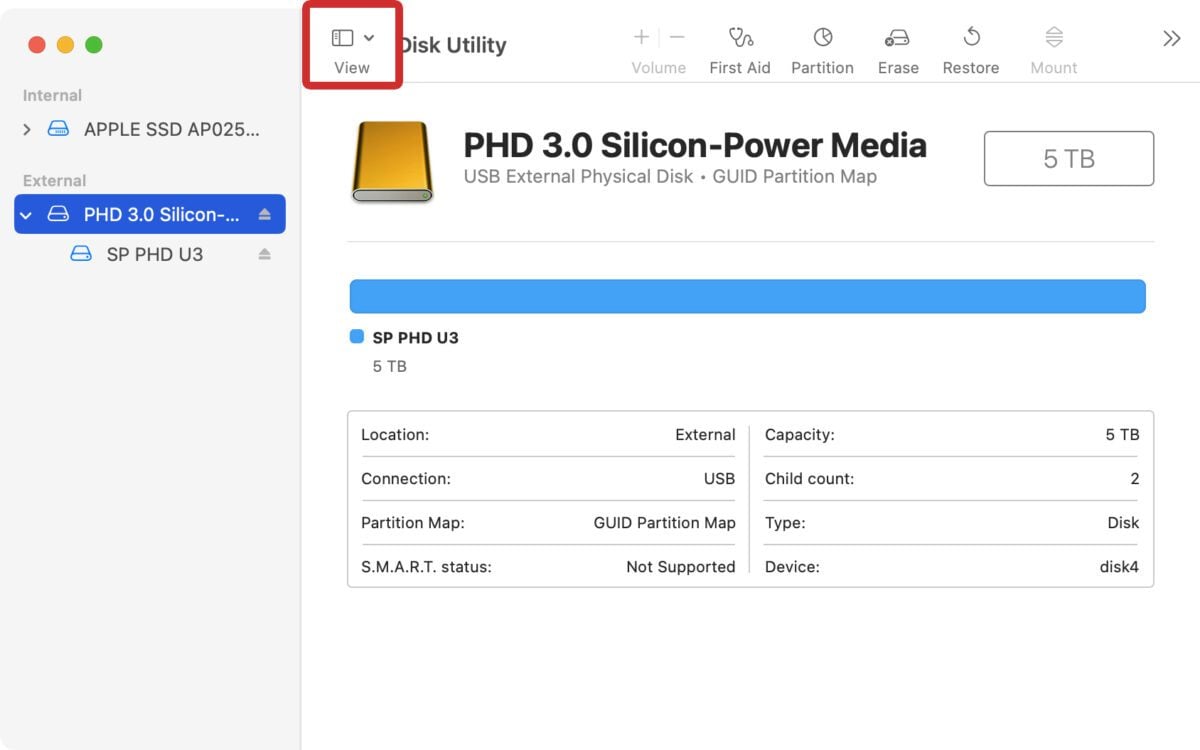Add a new Volume with the plus icon
Viewport: 1200px width, 750px height.
click(x=640, y=37)
